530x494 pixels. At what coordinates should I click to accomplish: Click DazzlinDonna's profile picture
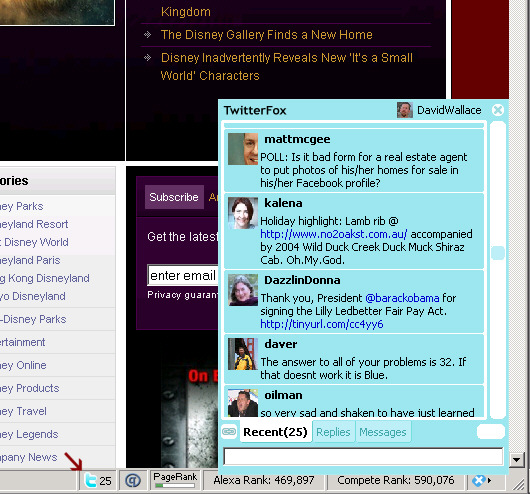[243, 290]
